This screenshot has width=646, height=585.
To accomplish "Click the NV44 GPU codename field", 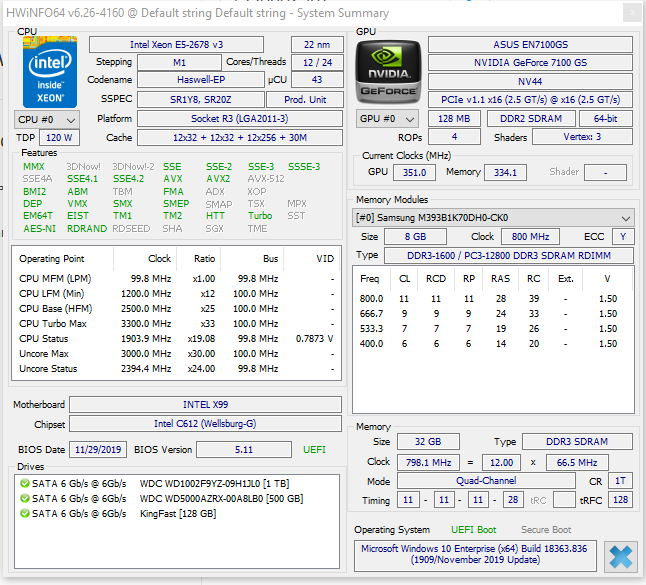I will pos(530,82).
